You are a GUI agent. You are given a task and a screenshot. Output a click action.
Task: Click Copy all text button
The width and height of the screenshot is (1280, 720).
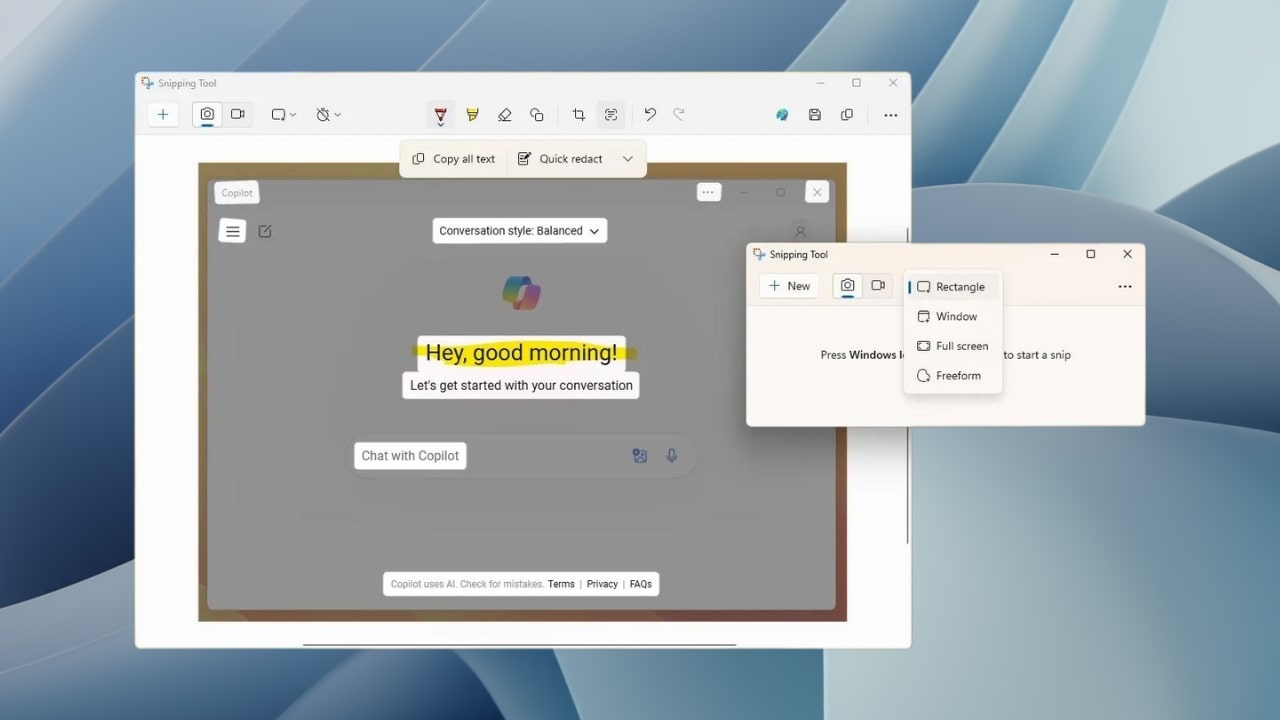[454, 159]
